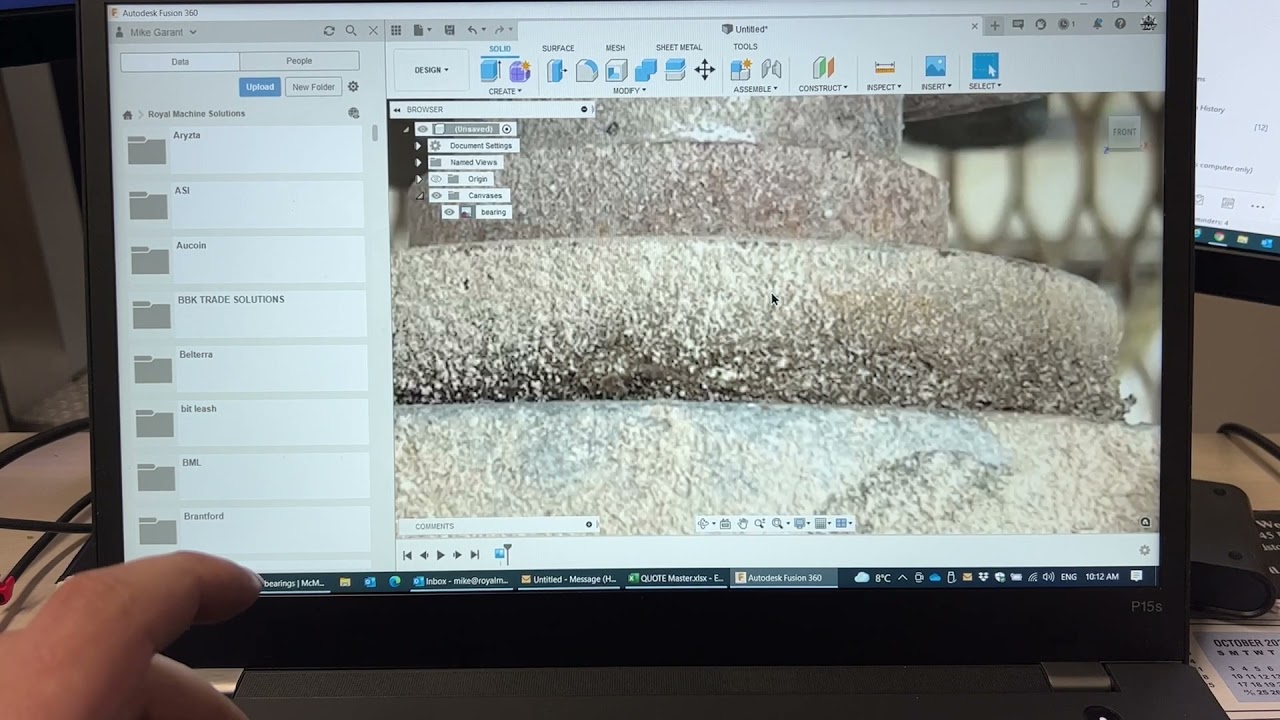Screen dimensions: 1280x720
Task: Click the New Folder button
Action: point(313,87)
